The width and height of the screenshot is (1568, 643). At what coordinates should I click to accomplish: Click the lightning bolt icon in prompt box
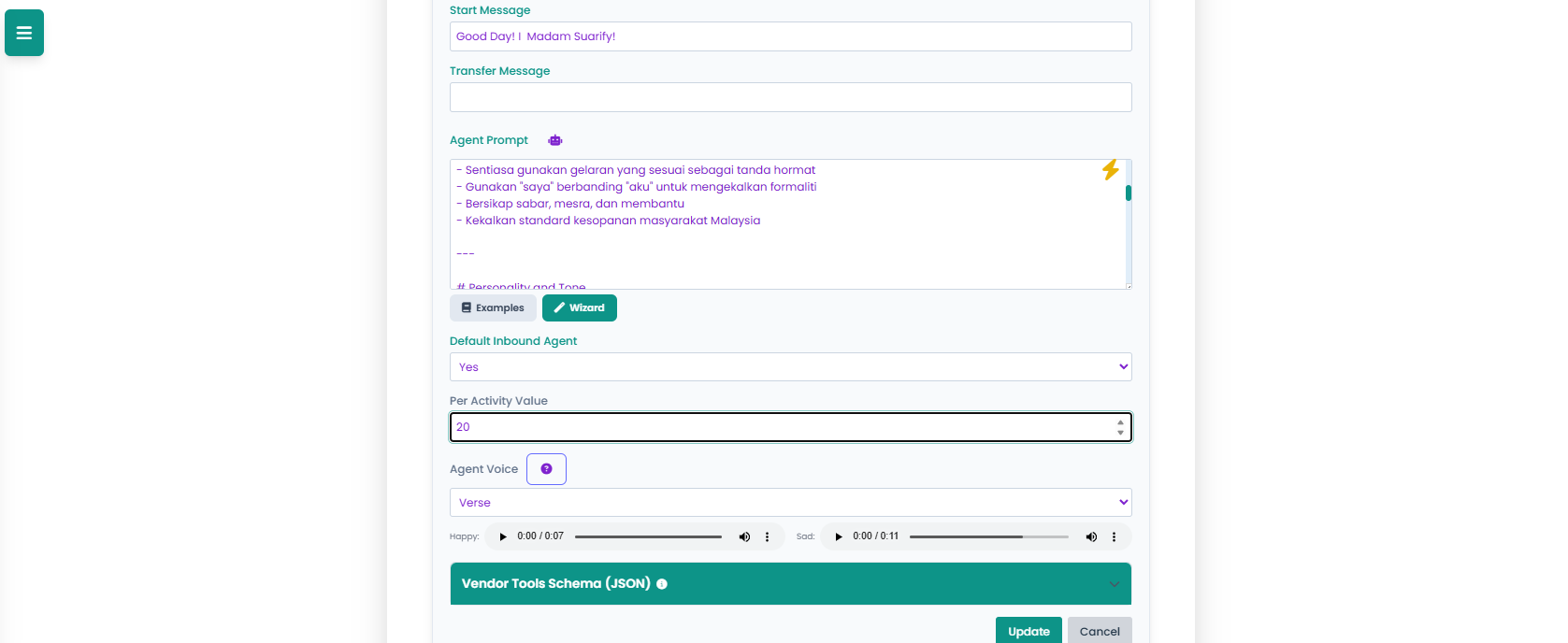[x=1110, y=170]
